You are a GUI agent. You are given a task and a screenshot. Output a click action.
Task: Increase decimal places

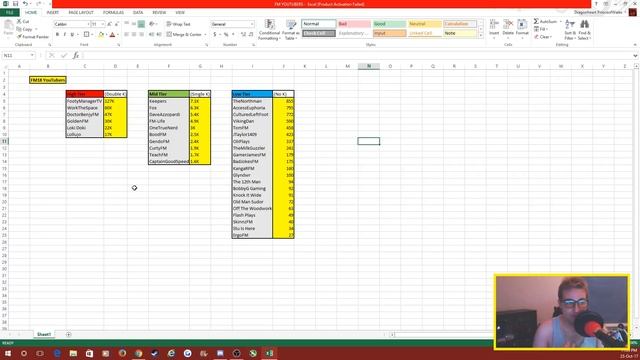pyautogui.click(x=243, y=35)
